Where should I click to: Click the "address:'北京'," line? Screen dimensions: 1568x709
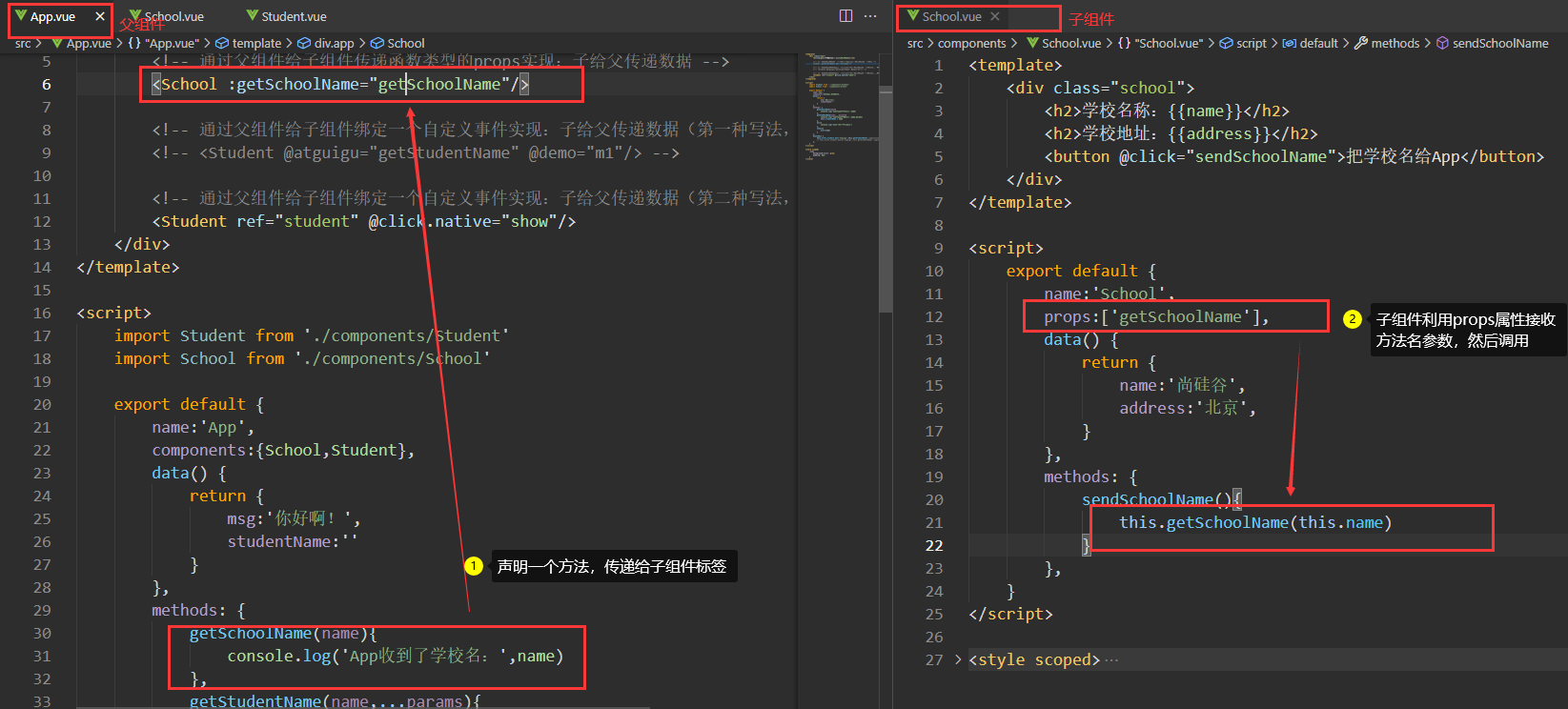(1188, 408)
